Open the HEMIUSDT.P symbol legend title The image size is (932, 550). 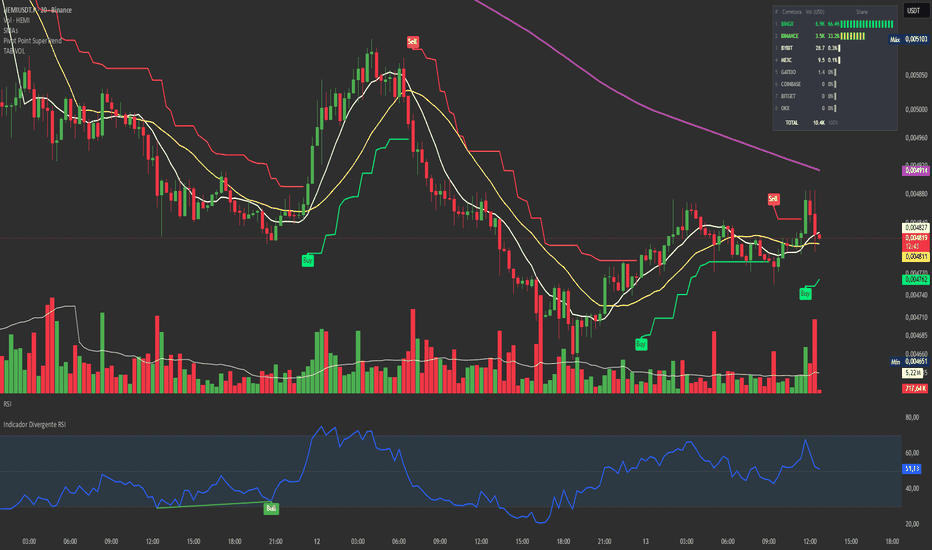point(37,10)
